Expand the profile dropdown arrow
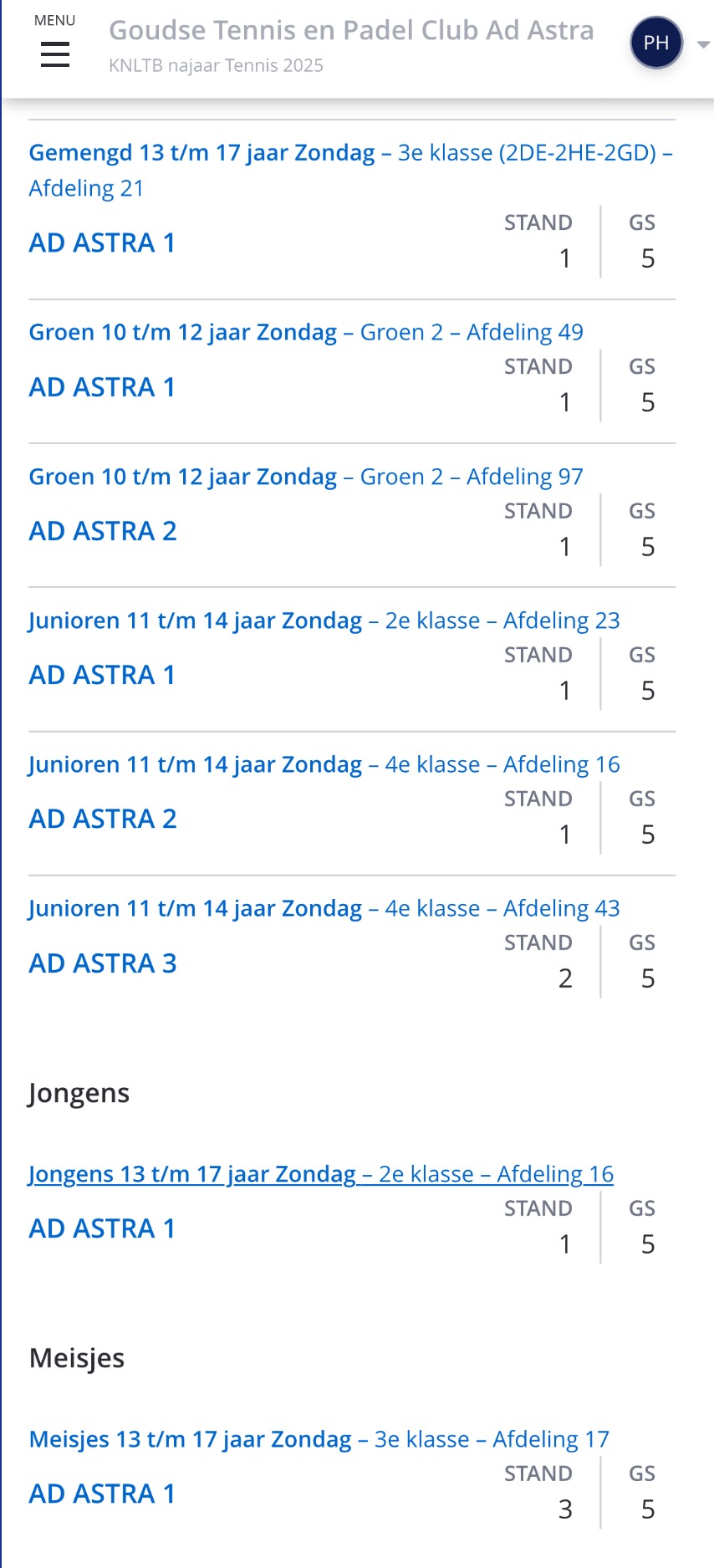The image size is (714, 1568). [x=703, y=45]
